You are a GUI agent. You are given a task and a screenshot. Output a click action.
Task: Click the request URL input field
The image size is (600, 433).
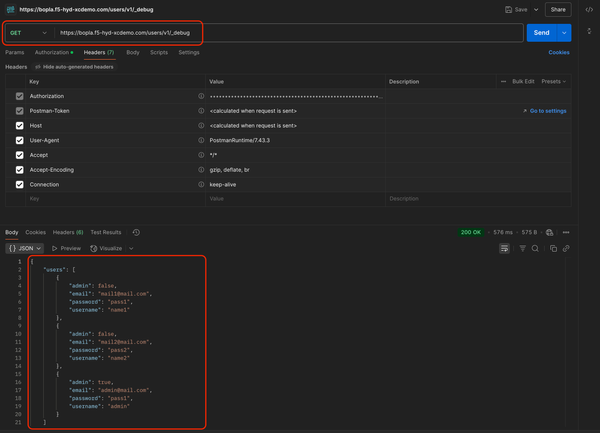[288, 33]
